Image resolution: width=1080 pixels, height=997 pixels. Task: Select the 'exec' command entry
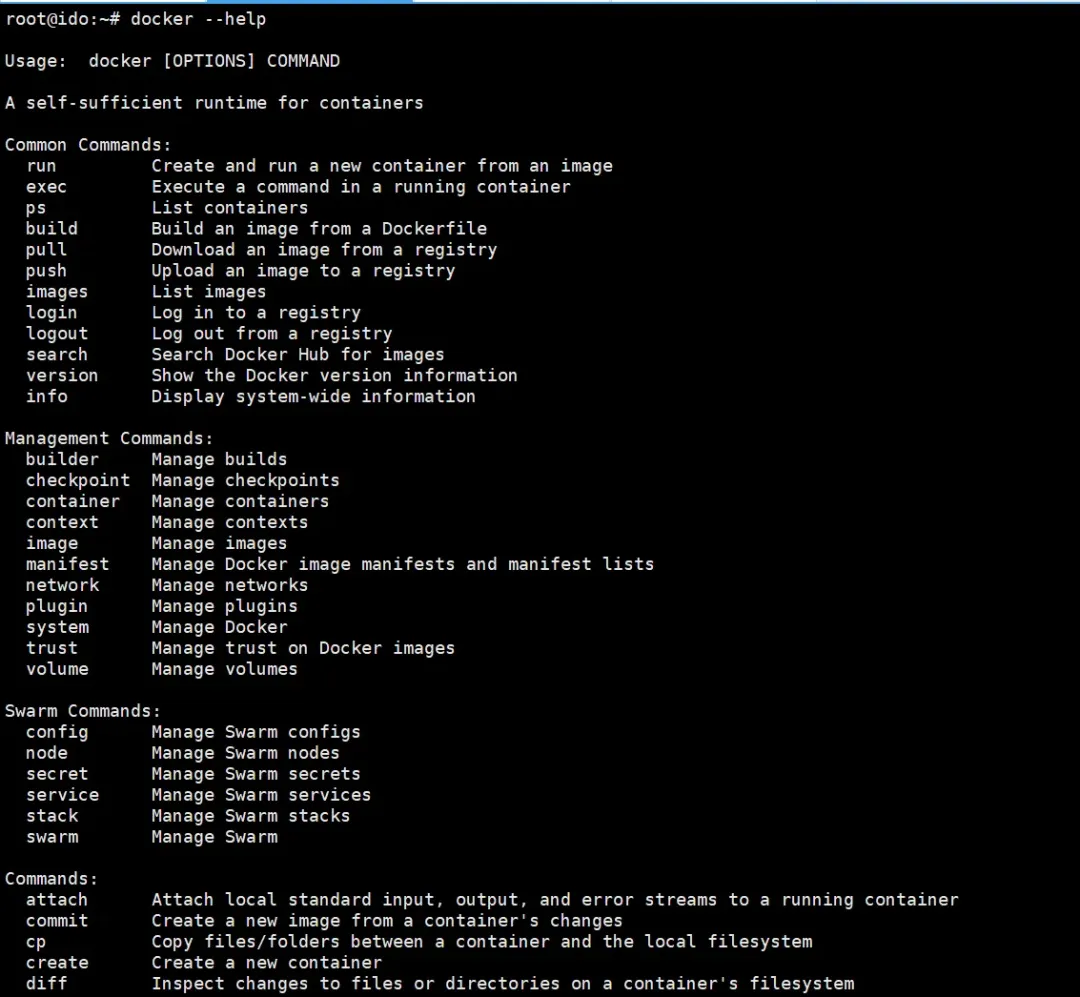coord(46,187)
